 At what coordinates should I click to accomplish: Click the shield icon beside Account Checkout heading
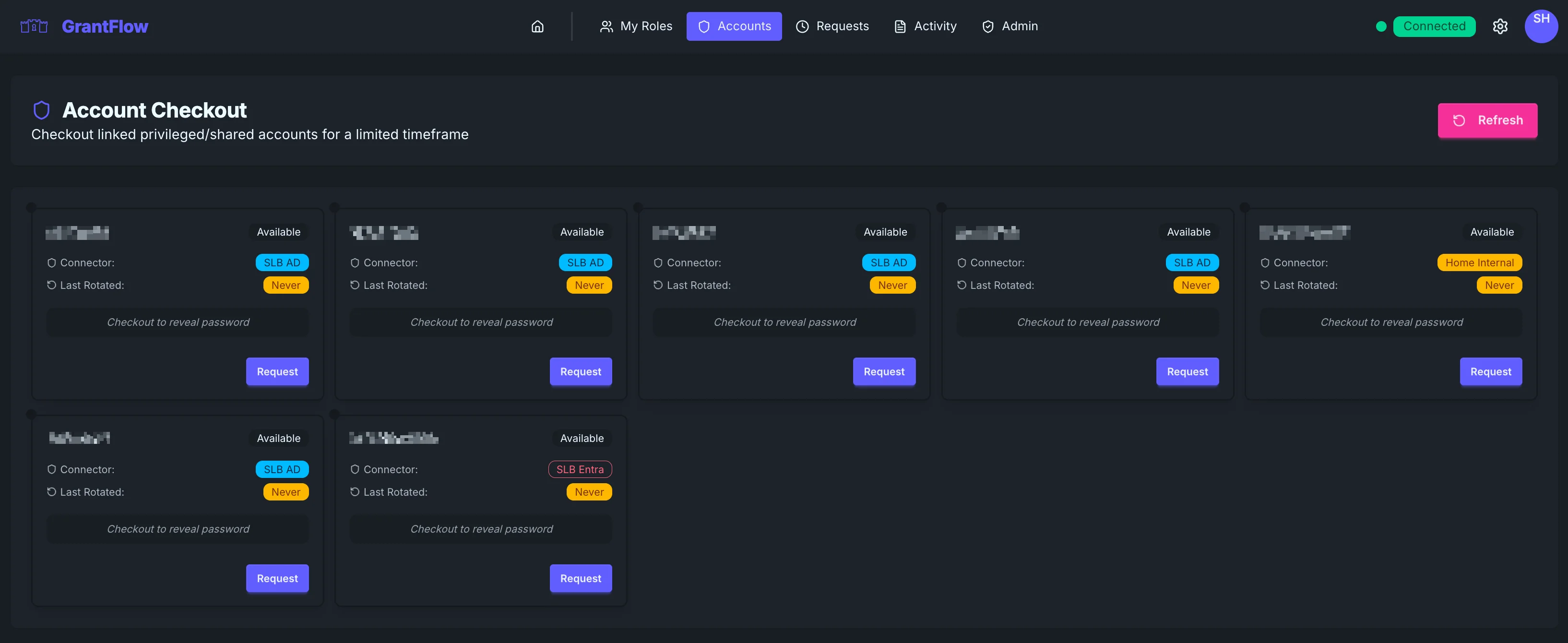(x=41, y=110)
